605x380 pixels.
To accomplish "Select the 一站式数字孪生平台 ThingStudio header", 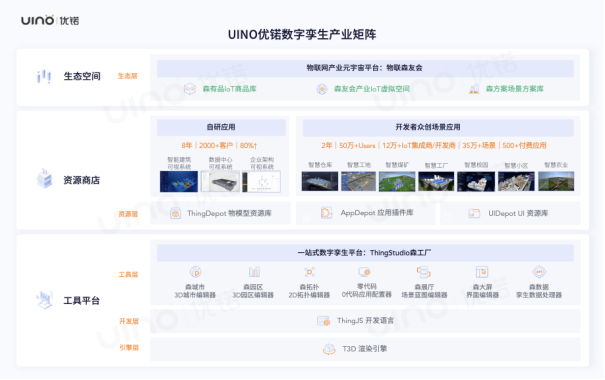I will pyautogui.click(x=365, y=253).
